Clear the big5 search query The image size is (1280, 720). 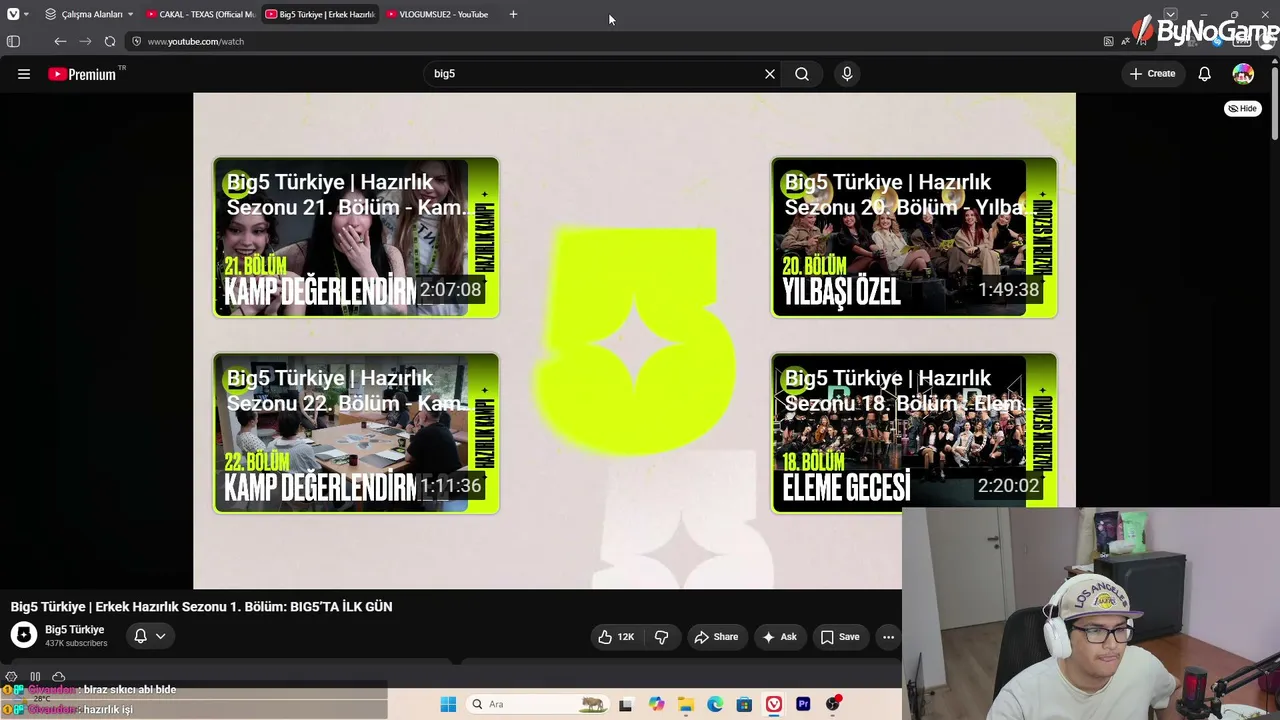[x=770, y=74]
